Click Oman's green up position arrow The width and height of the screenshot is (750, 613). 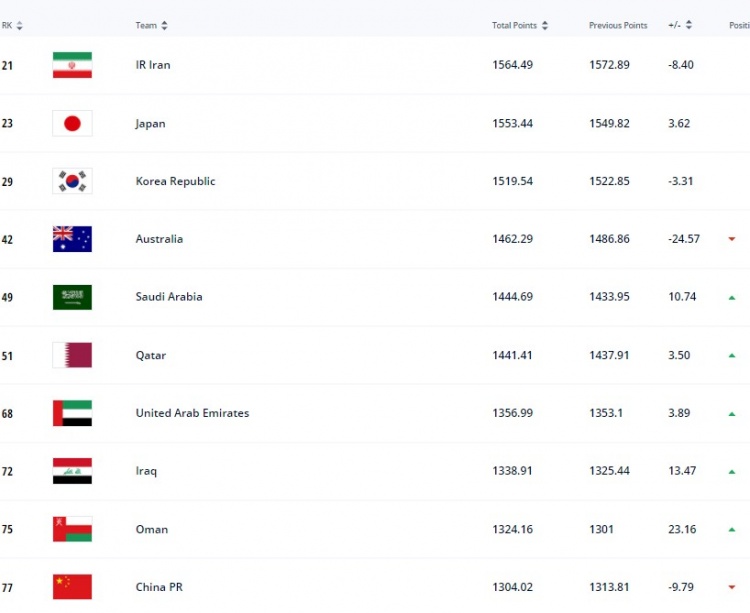click(732, 529)
